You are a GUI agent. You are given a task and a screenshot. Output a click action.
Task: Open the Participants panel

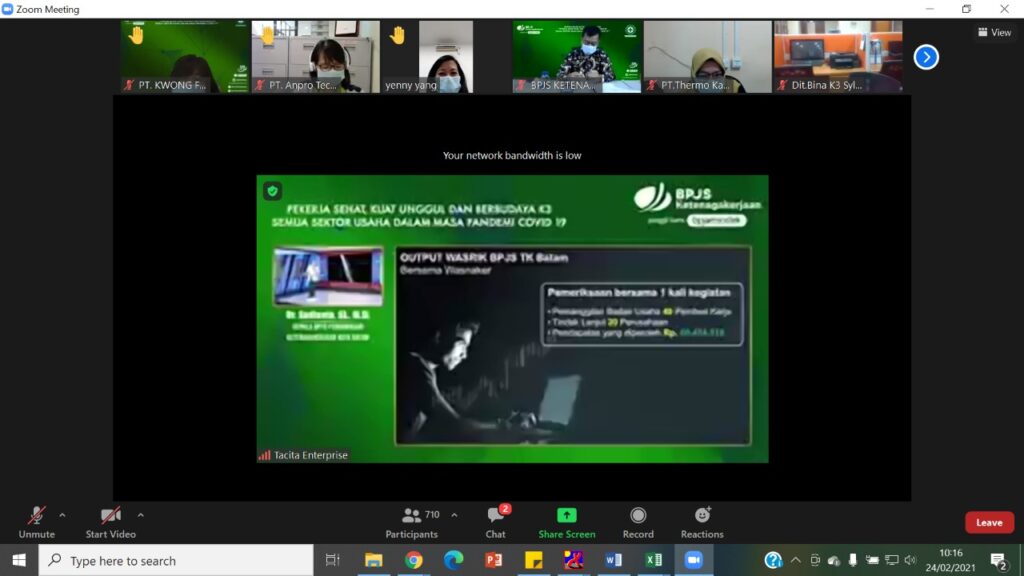[412, 521]
